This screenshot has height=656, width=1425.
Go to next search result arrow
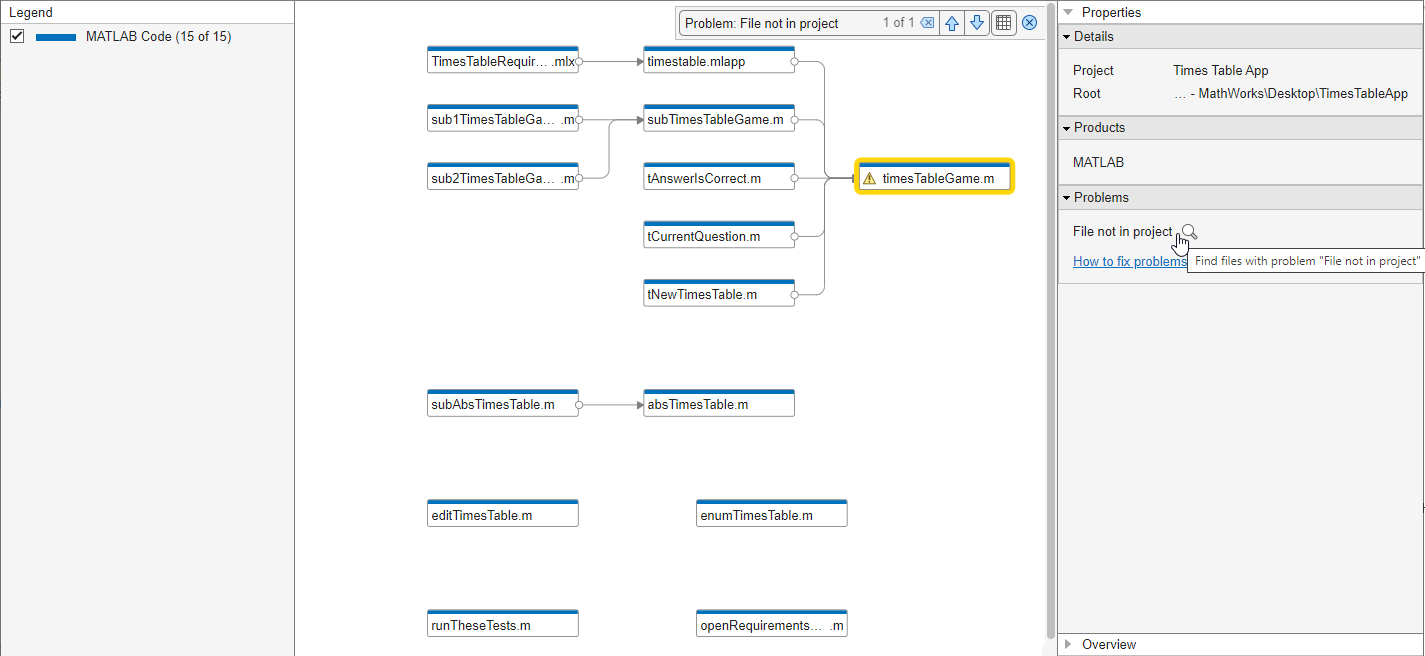(x=977, y=23)
